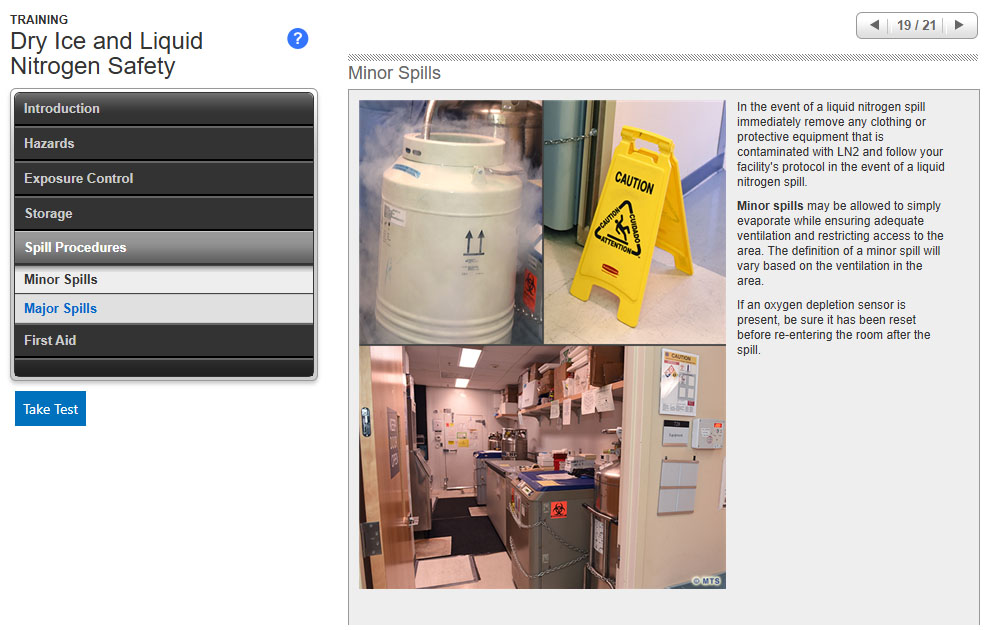
Task: Click the bold 'Minor spills' paragraph text
Action: pos(839,236)
